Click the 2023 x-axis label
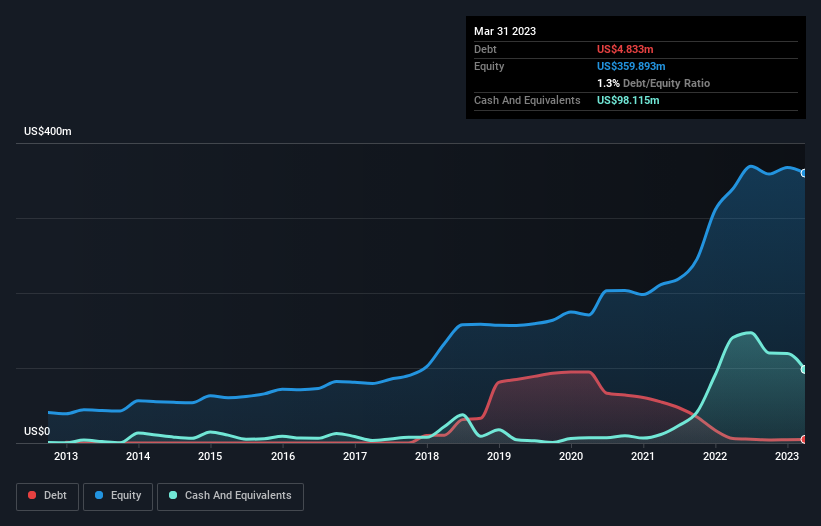 pyautogui.click(x=786, y=456)
